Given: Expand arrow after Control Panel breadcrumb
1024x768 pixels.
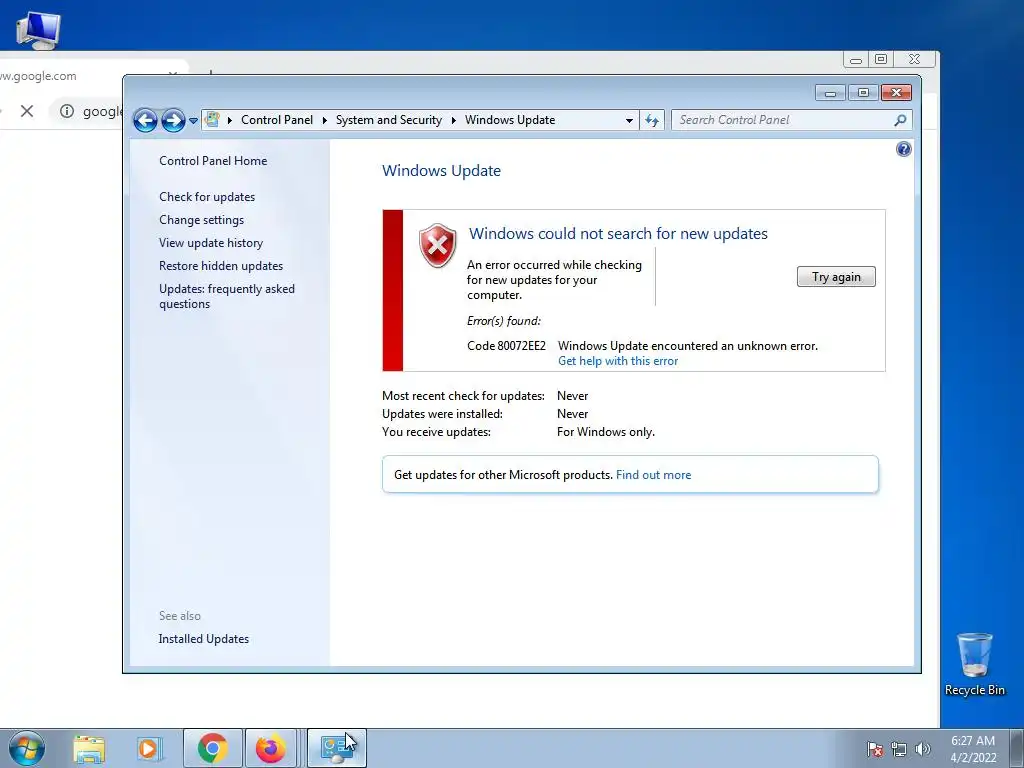Looking at the screenshot, I should [x=325, y=120].
